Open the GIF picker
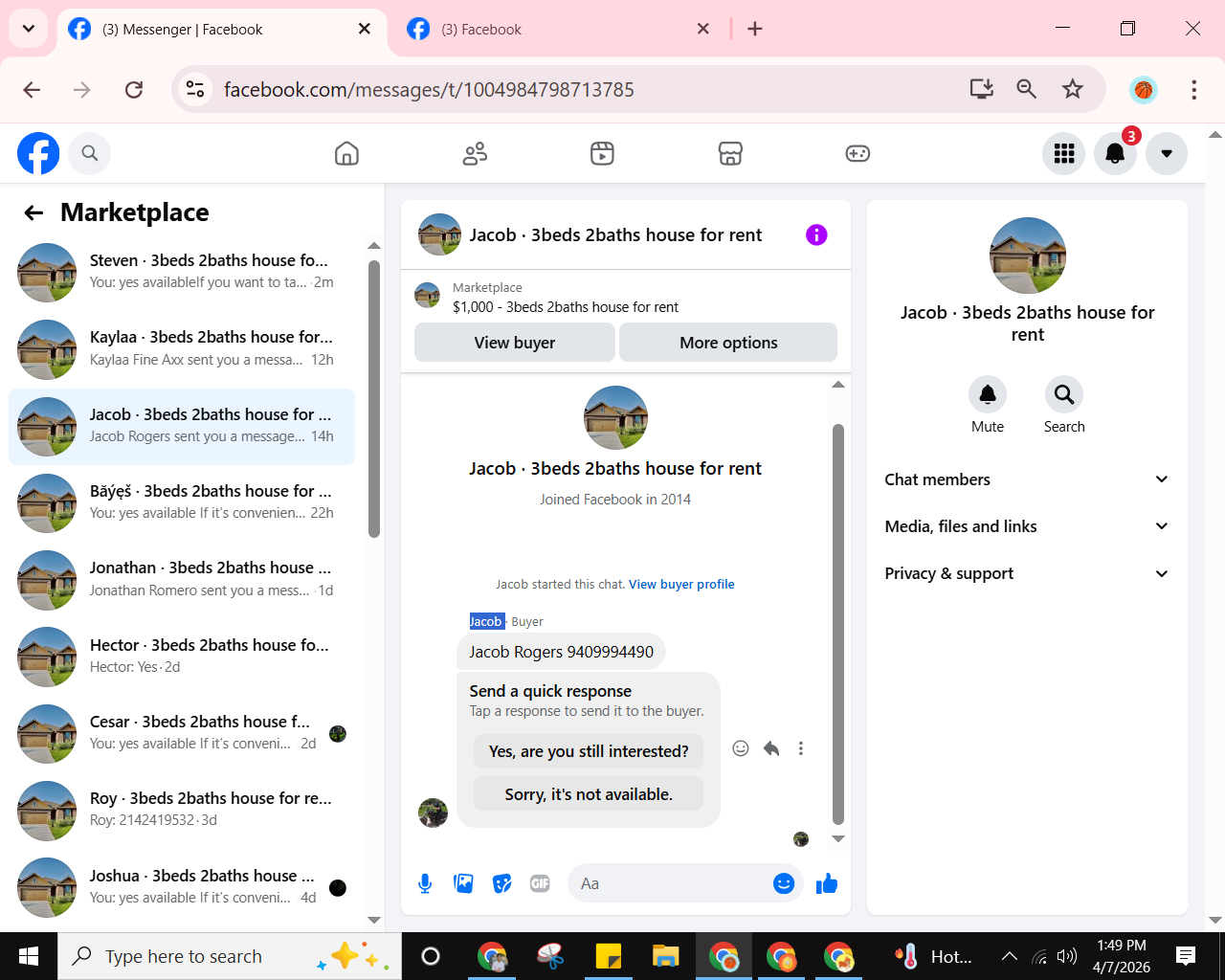The width and height of the screenshot is (1225, 980). click(540, 883)
